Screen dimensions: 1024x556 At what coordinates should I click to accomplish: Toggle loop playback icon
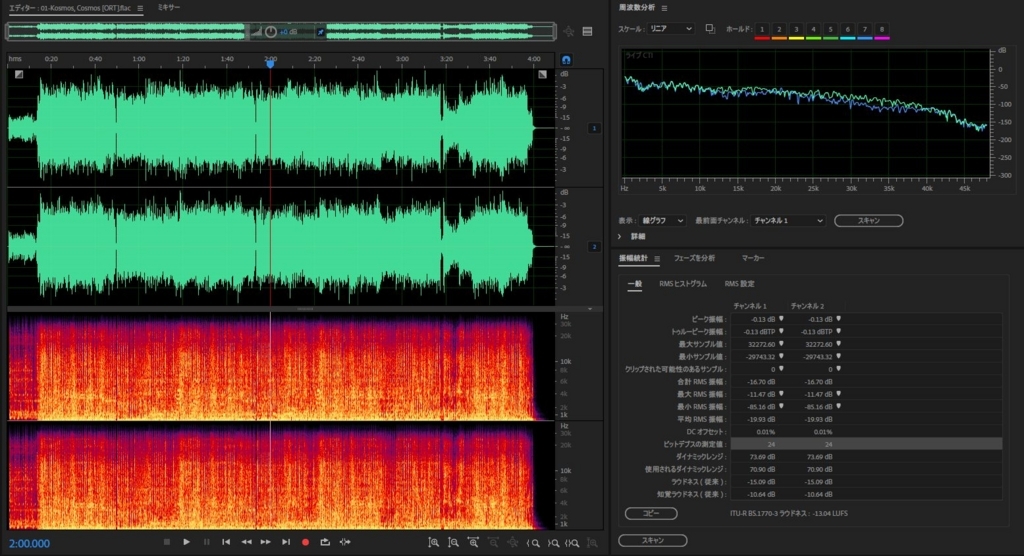pos(325,542)
